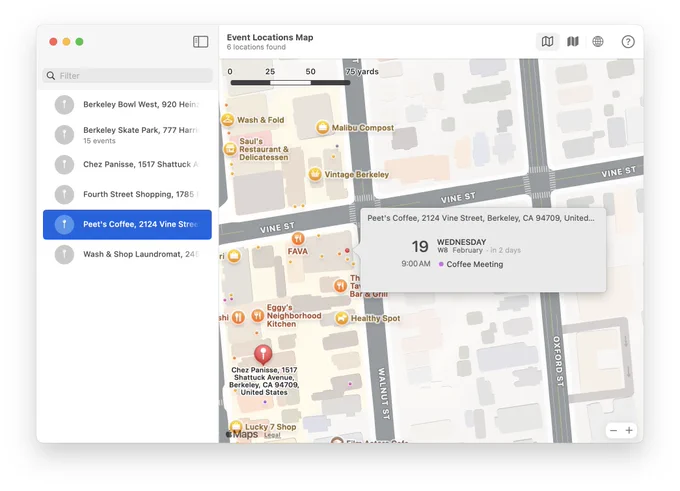680x491 pixels.
Task: Click the date 19 in the popup
Action: pyautogui.click(x=420, y=246)
